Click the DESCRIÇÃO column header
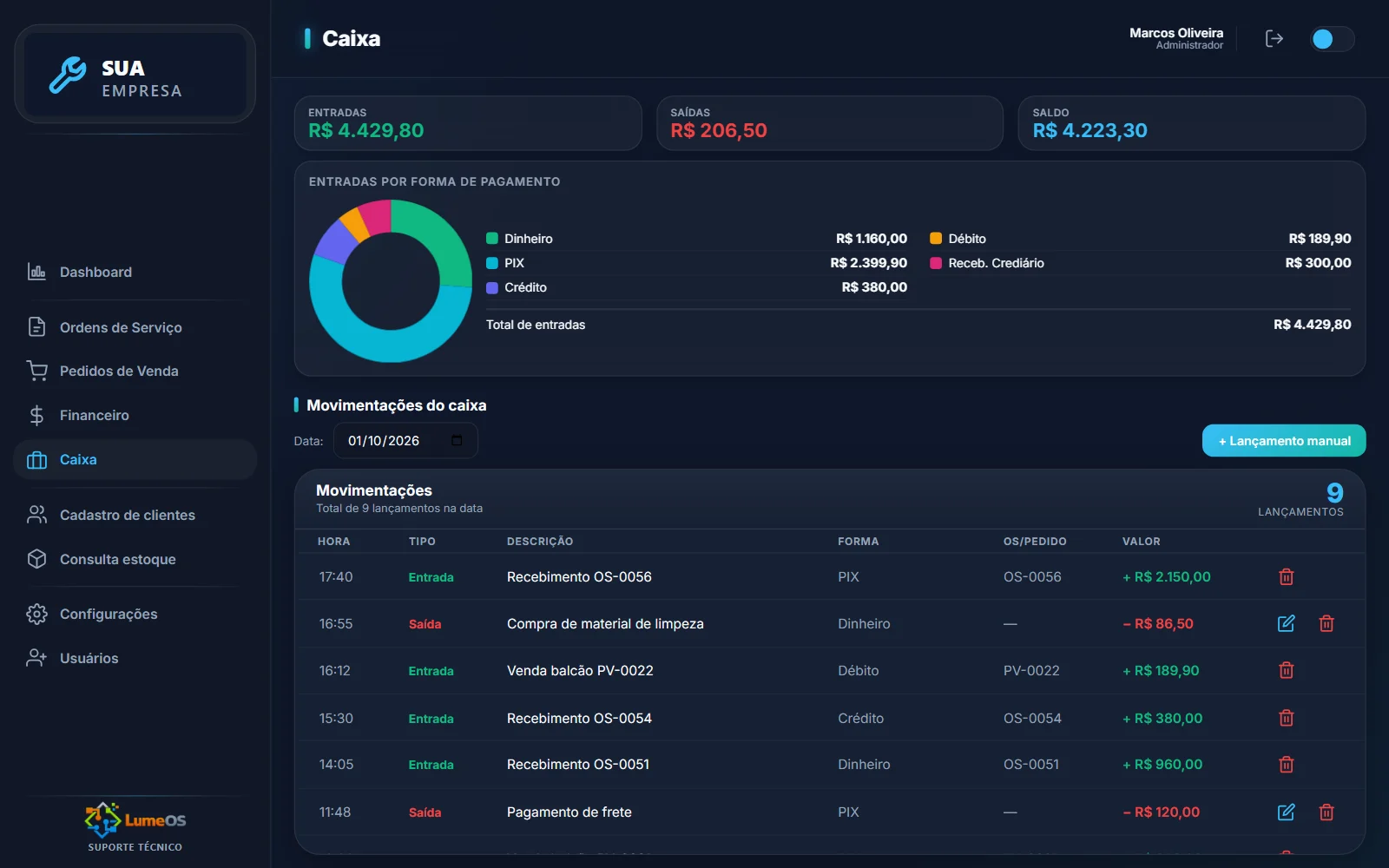The image size is (1389, 868). coord(540,541)
